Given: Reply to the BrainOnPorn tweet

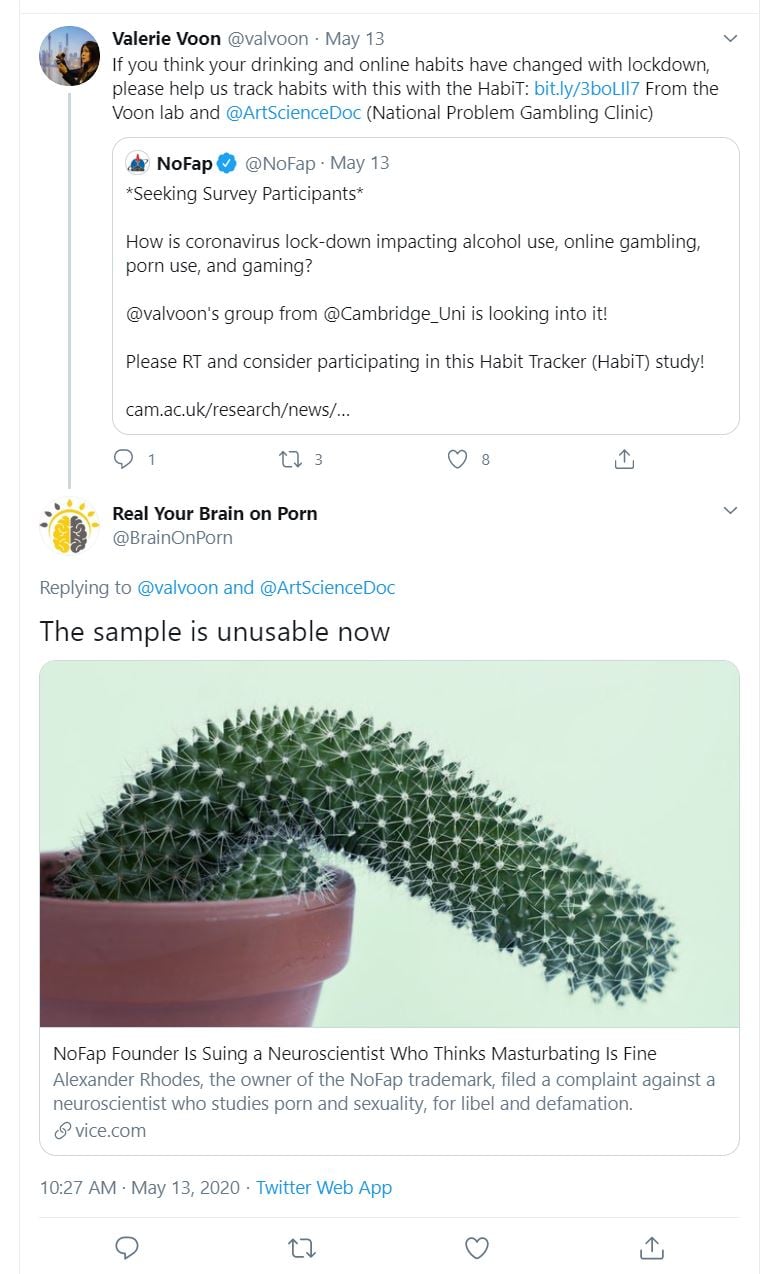Looking at the screenshot, I should tap(127, 1247).
